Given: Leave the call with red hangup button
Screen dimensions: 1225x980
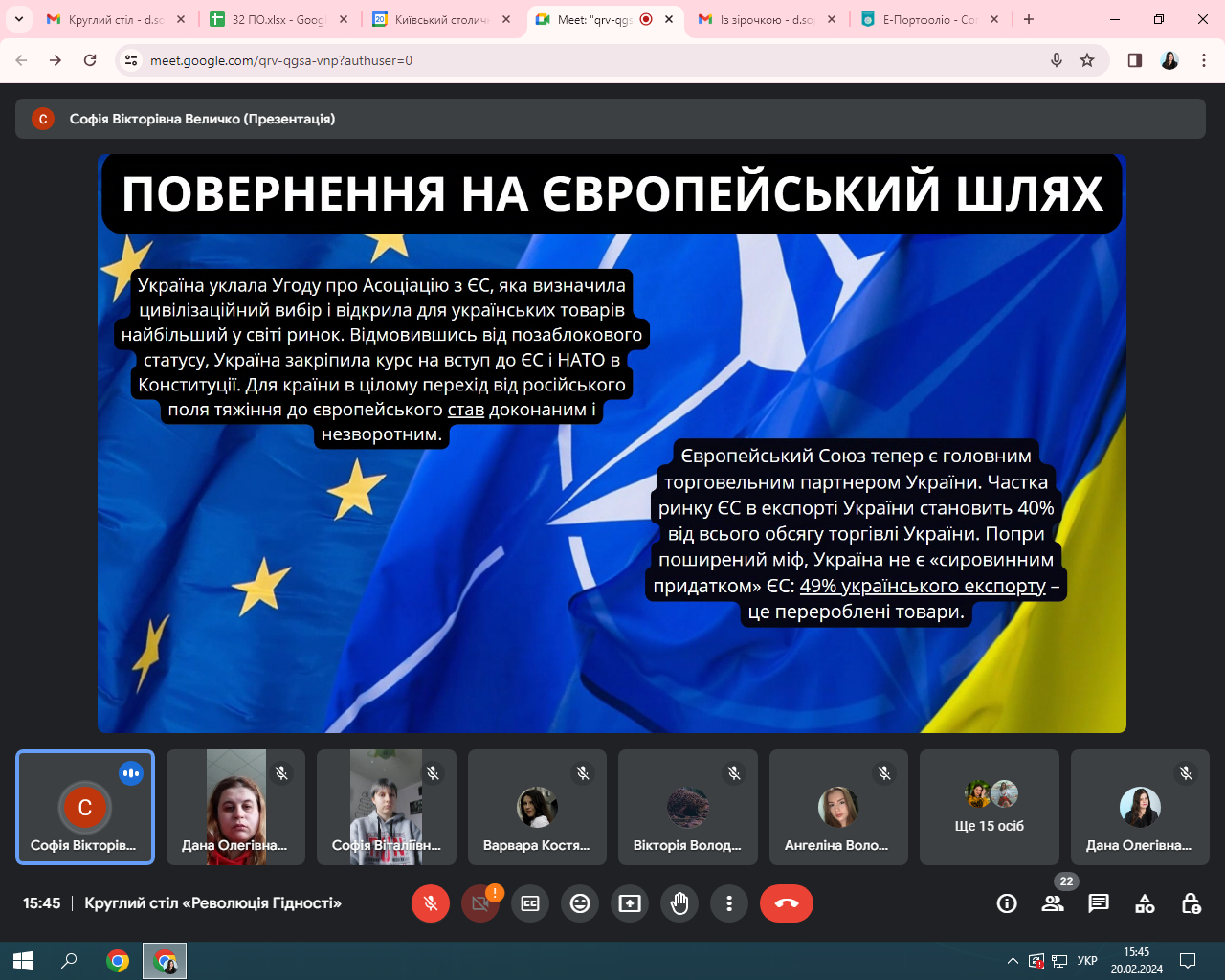Looking at the screenshot, I should coord(787,903).
